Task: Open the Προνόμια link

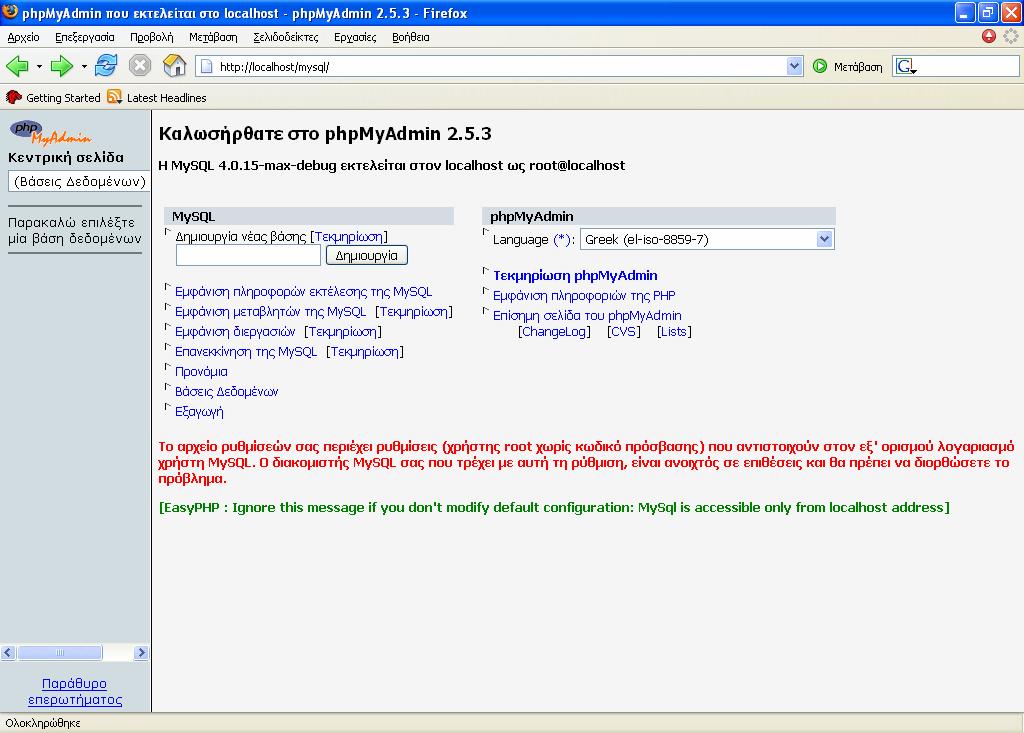Action: pyautogui.click(x=201, y=372)
